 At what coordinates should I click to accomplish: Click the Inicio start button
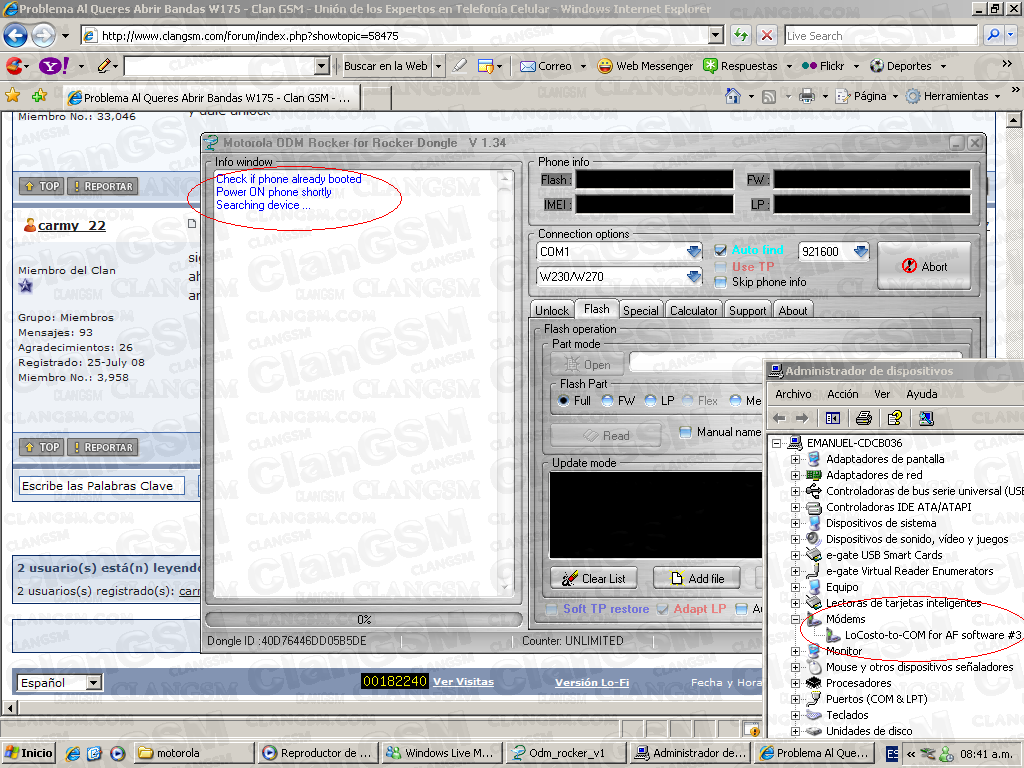28,753
